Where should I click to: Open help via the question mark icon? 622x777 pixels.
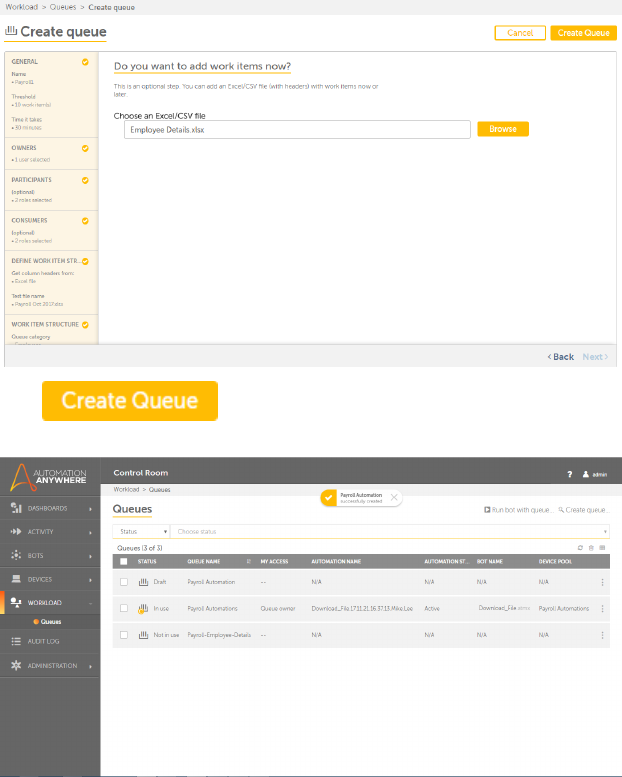[x=569, y=474]
